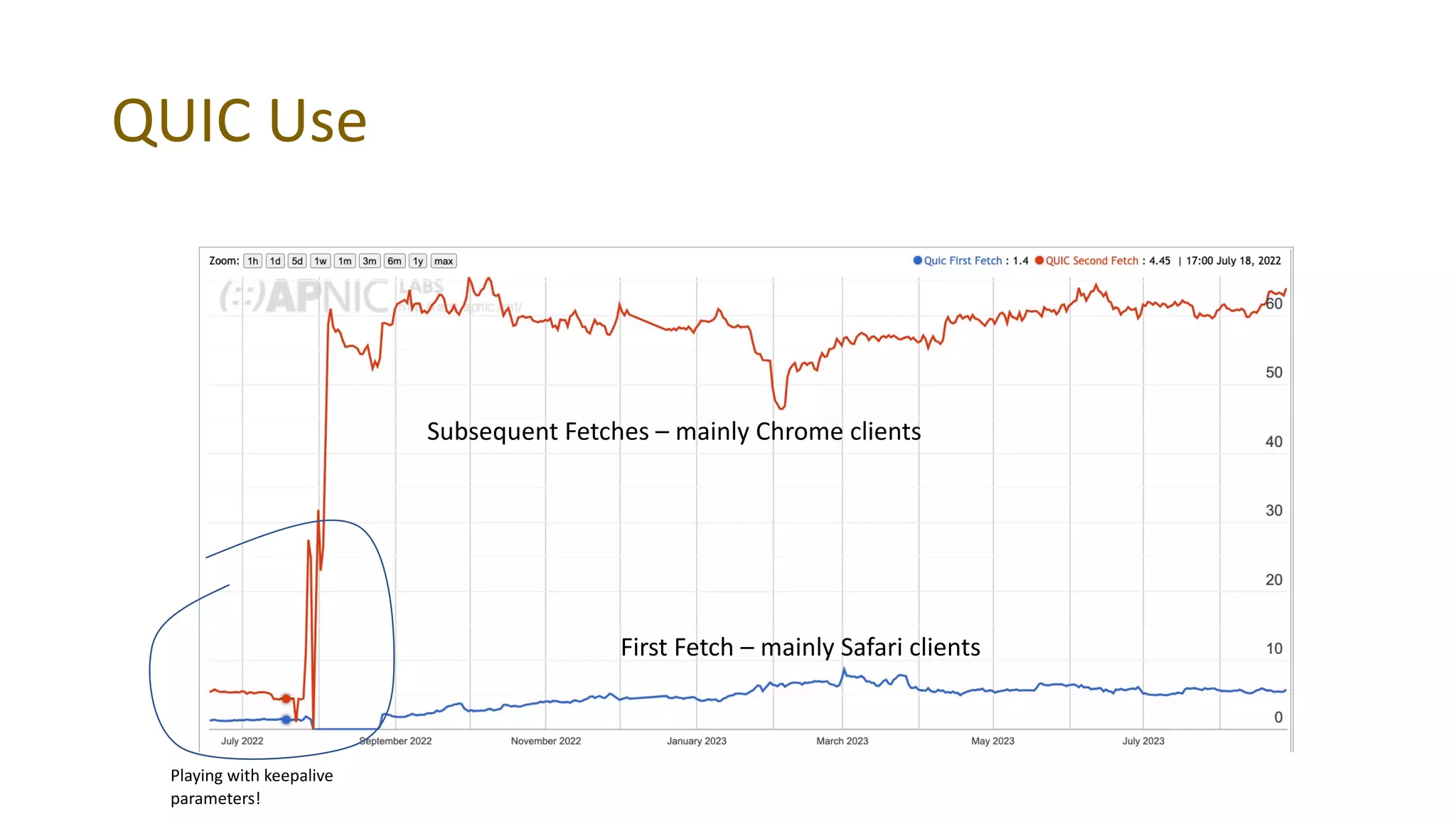Click the May 2023 axis label

coord(993,741)
